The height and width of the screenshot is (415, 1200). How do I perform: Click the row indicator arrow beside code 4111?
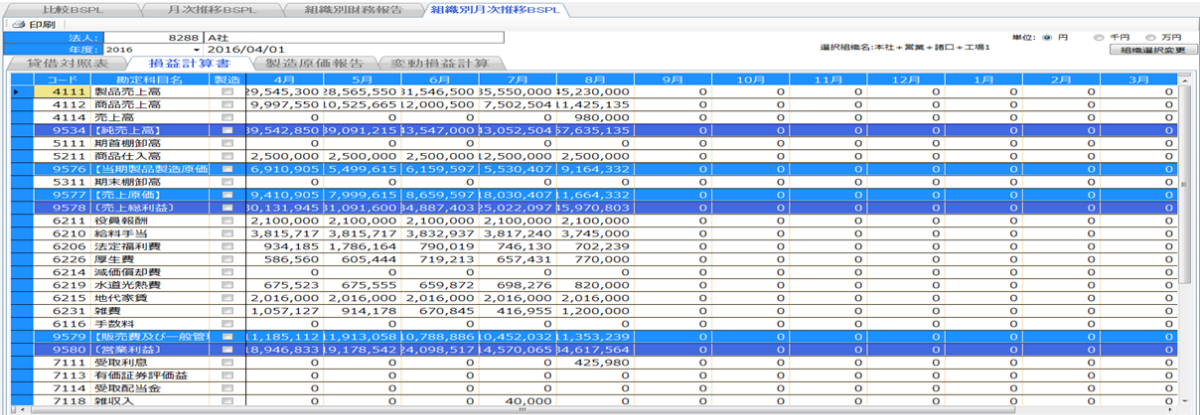[x=15, y=91]
